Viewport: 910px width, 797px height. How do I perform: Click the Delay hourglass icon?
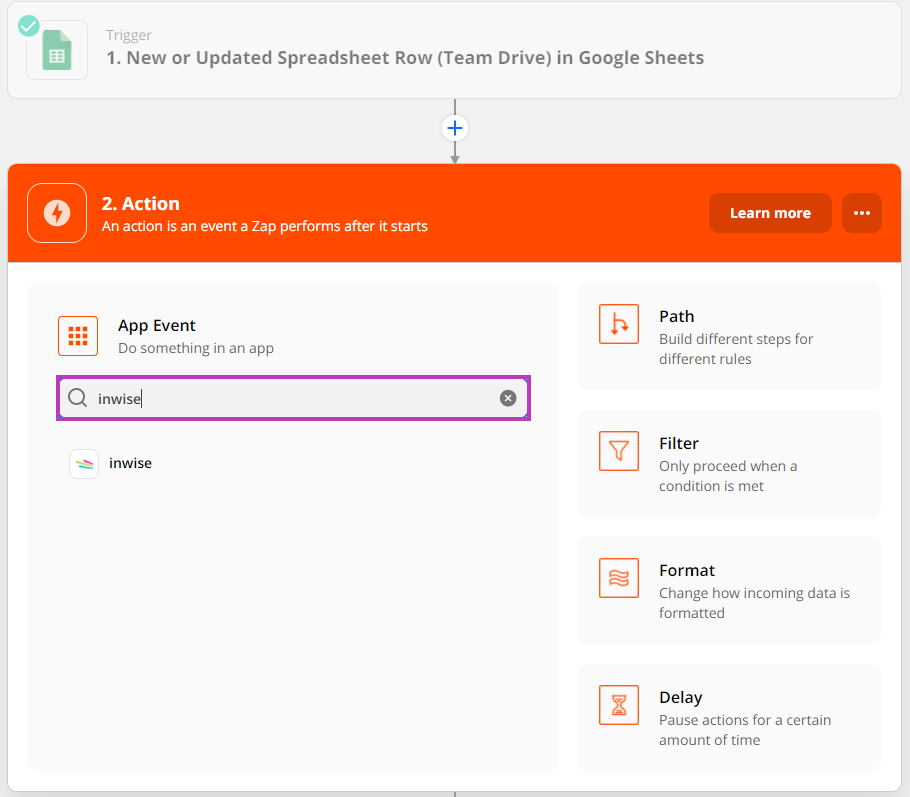(x=619, y=705)
